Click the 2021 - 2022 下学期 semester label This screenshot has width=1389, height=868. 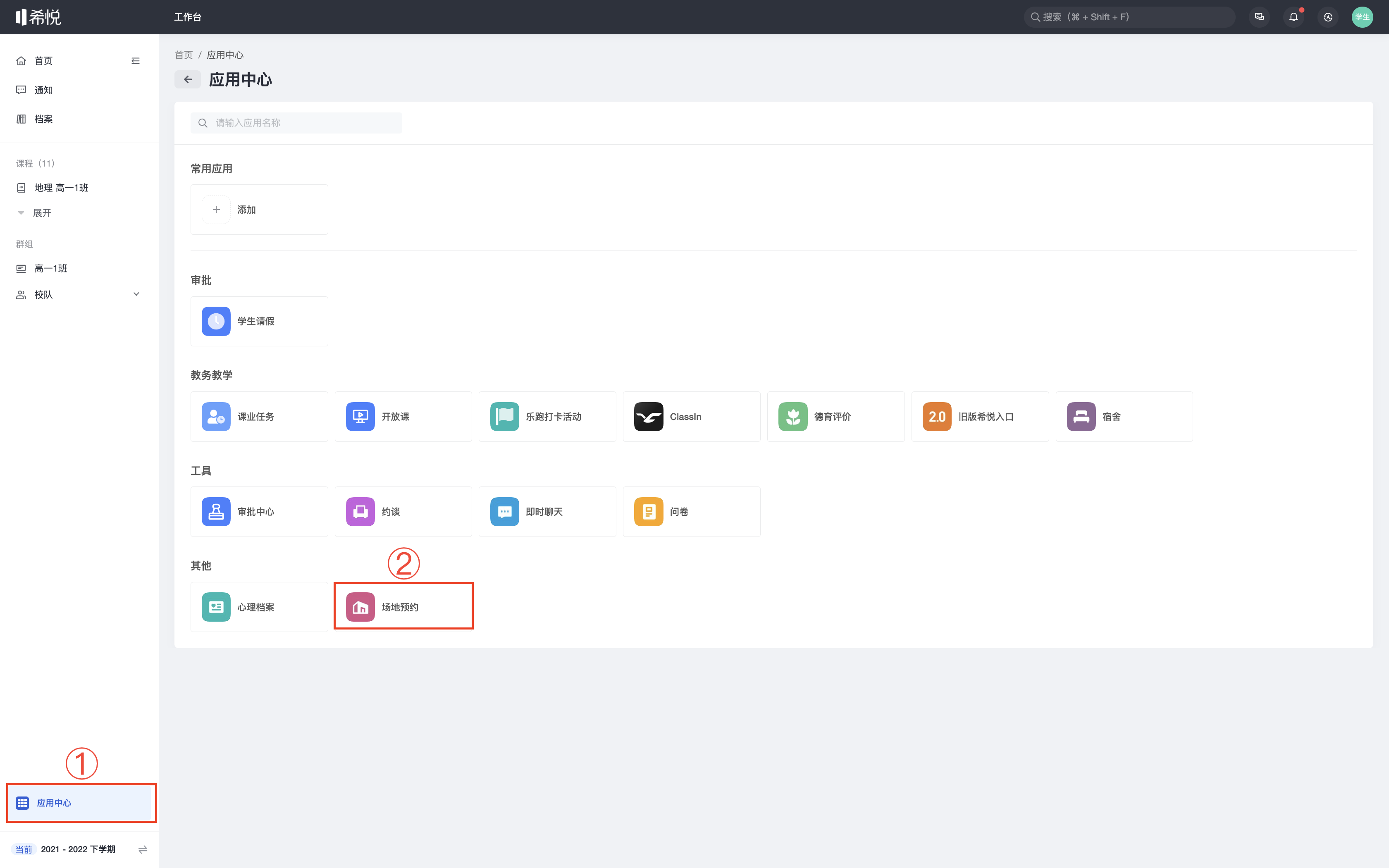click(x=78, y=849)
